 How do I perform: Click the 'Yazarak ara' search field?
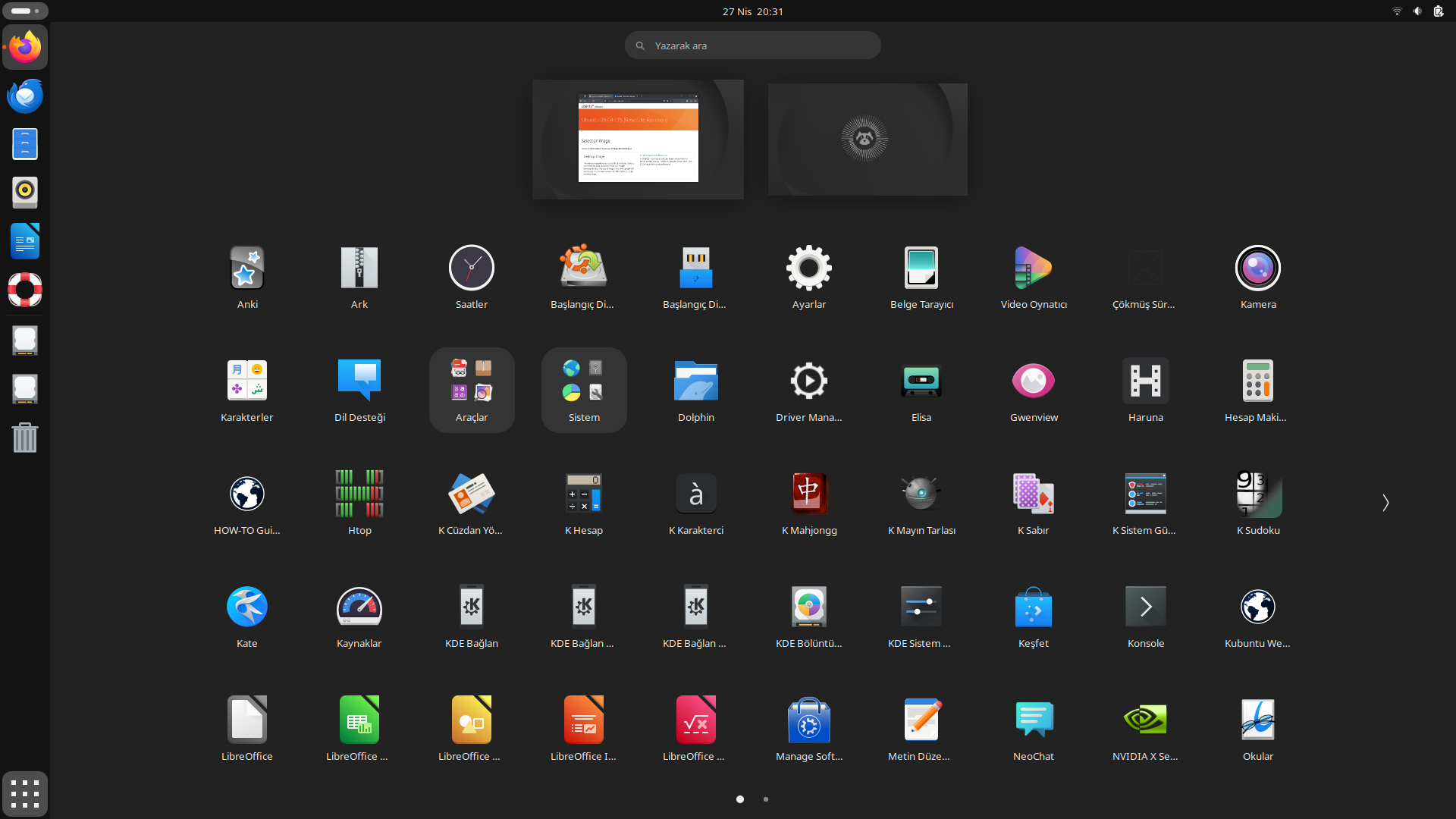pyautogui.click(x=753, y=45)
